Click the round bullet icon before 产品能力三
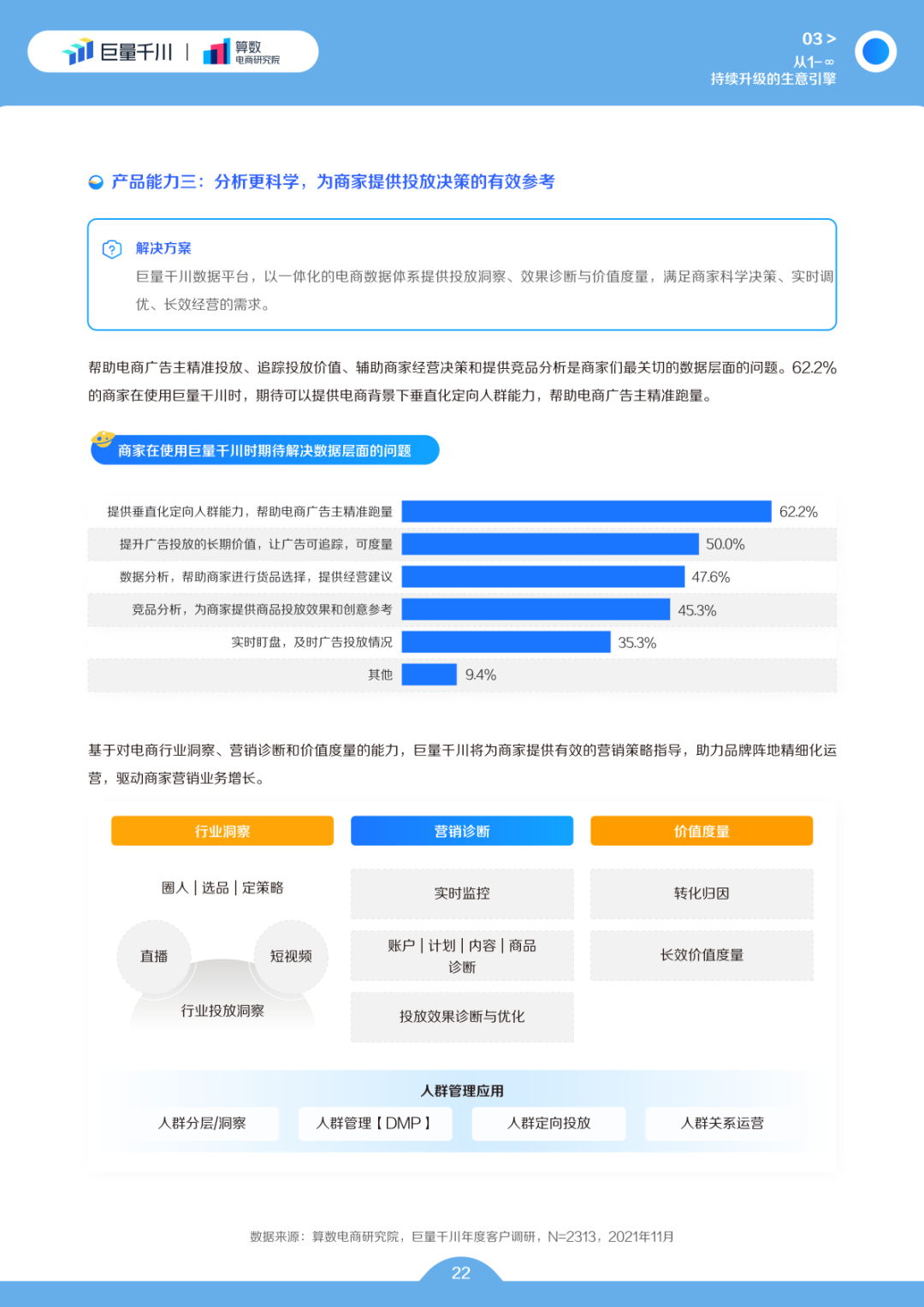Screen dimensions: 924x1307 click(96, 181)
